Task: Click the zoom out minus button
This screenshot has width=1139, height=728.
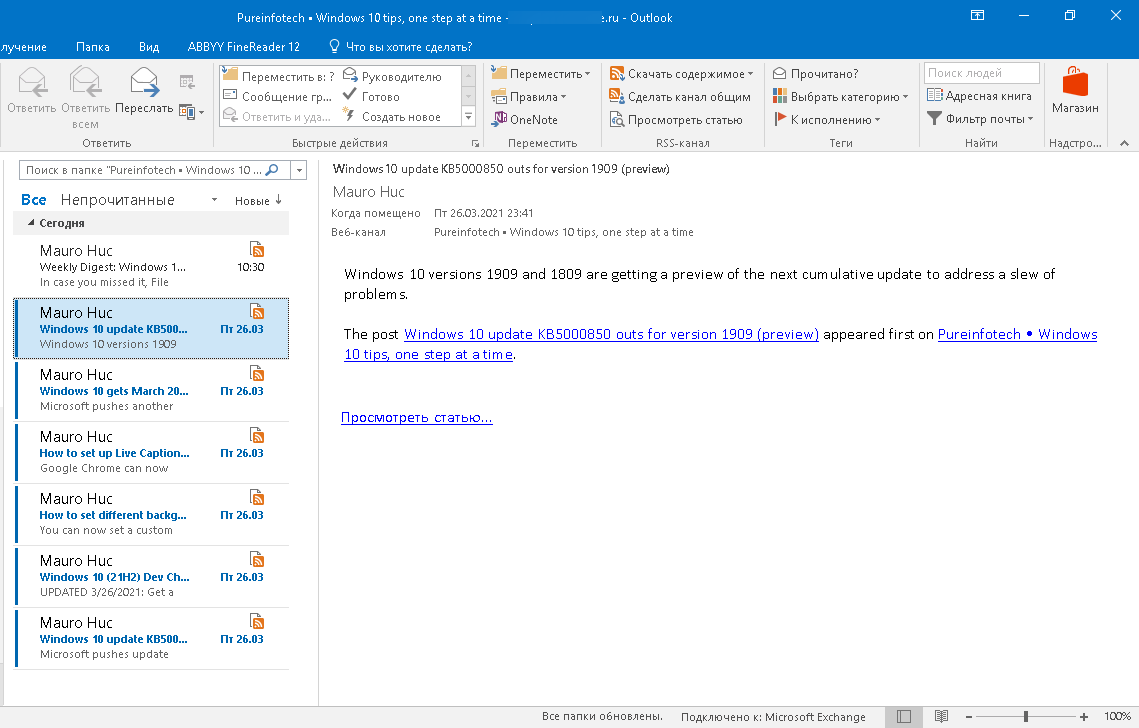Action: click(968, 717)
